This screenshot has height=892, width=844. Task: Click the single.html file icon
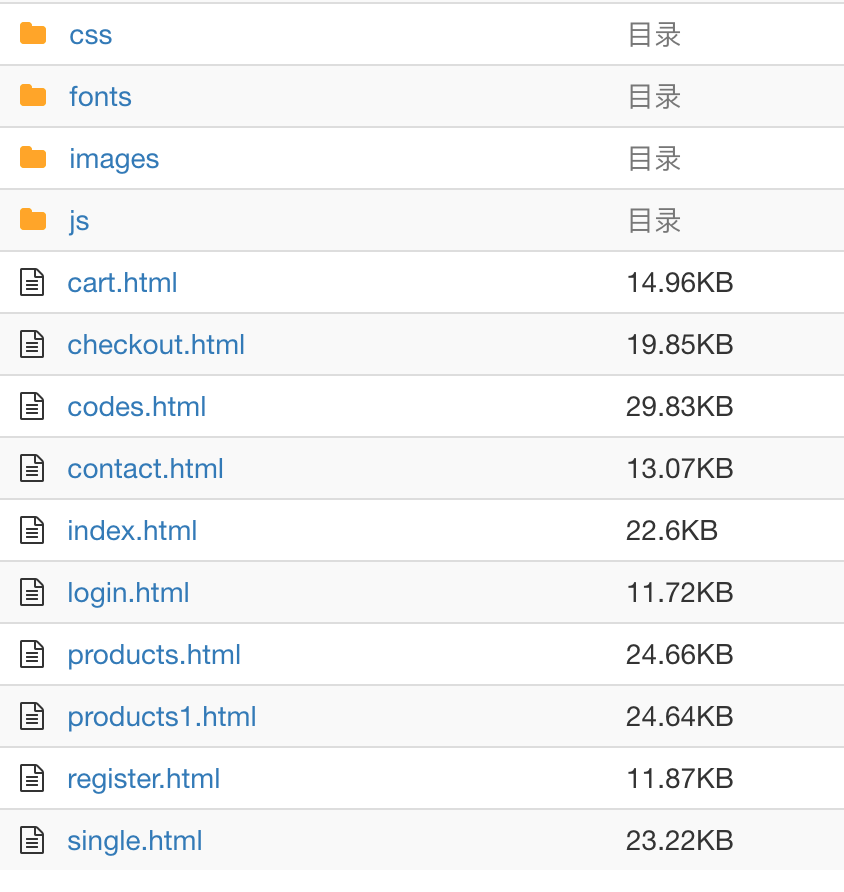(x=33, y=841)
